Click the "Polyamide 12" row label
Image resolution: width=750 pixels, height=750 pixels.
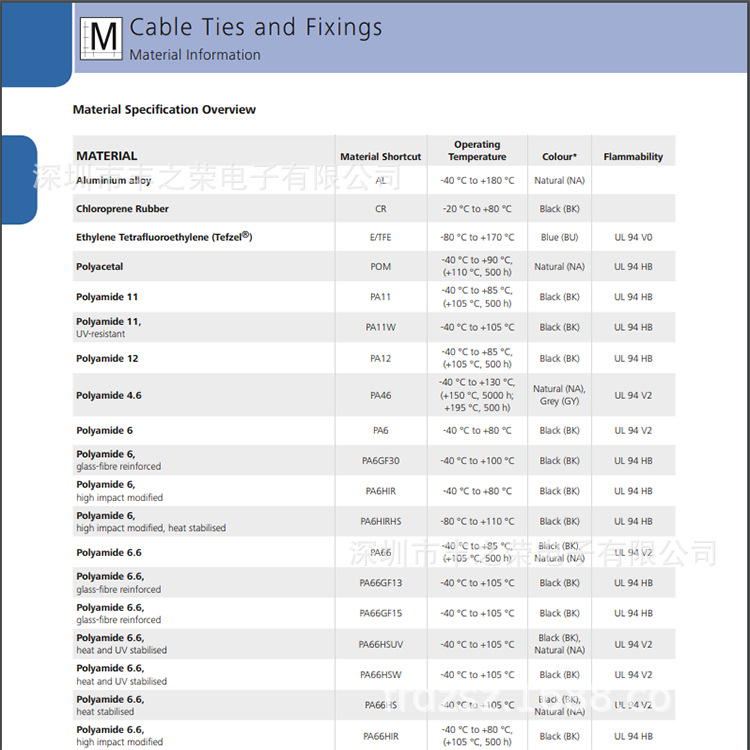[107, 358]
